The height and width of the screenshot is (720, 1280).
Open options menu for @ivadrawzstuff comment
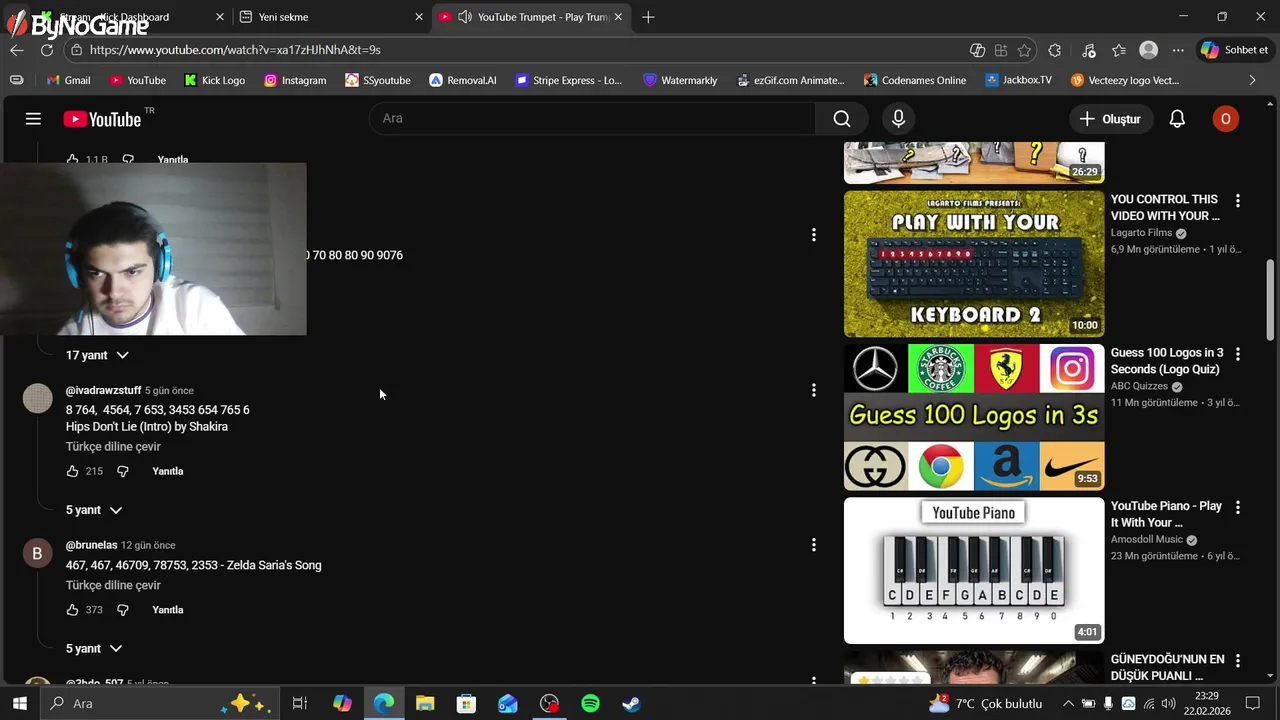(x=813, y=390)
